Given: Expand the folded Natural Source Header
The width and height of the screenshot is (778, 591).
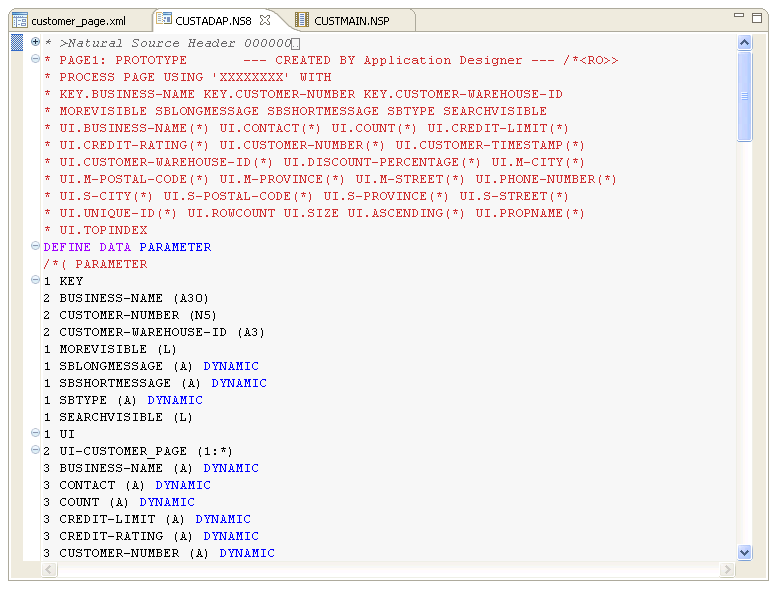Looking at the screenshot, I should coord(36,42).
